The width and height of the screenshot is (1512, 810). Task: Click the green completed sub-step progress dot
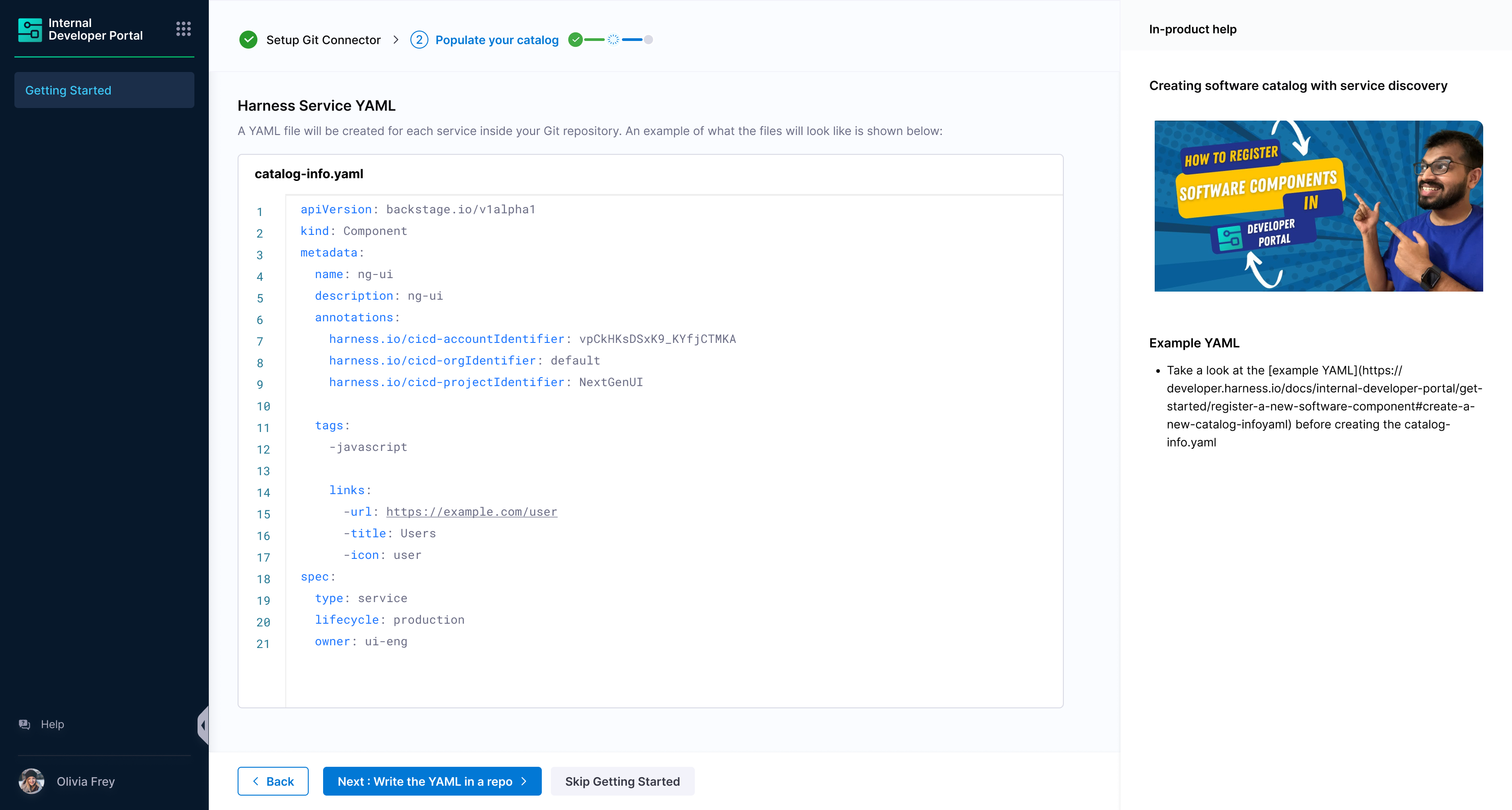click(x=575, y=40)
